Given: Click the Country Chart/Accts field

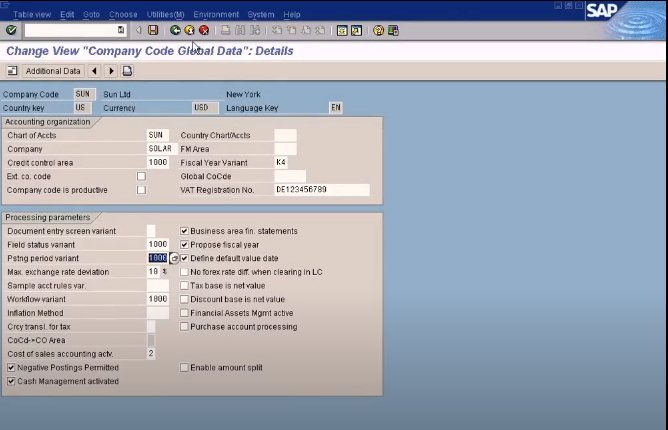Looking at the screenshot, I should click(285, 135).
